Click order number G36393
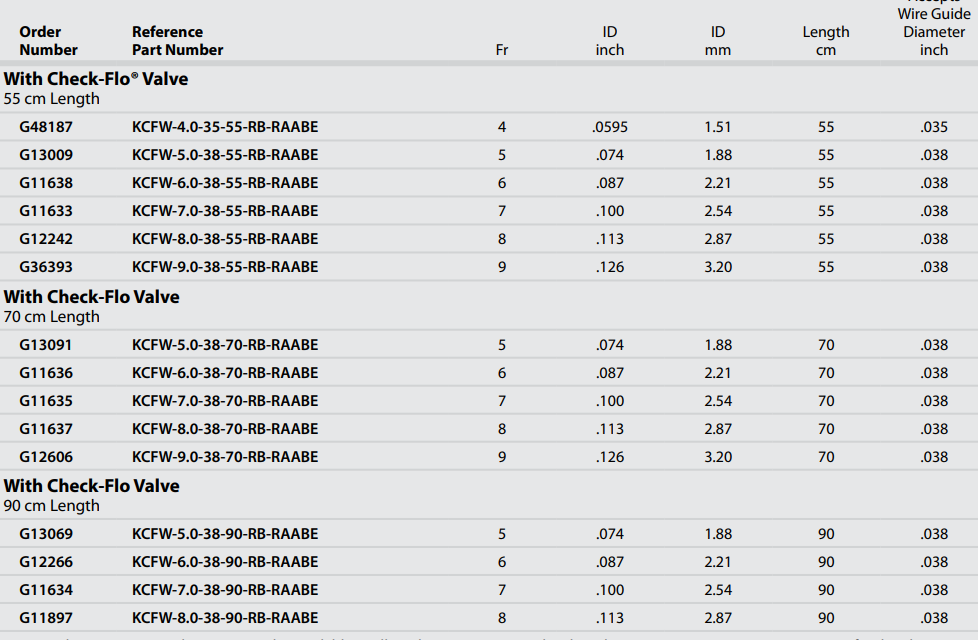The image size is (978, 640). click(46, 267)
